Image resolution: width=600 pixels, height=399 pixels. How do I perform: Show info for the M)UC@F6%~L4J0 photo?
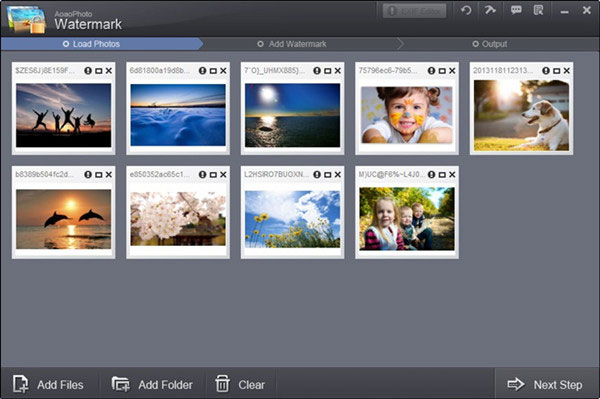431,174
